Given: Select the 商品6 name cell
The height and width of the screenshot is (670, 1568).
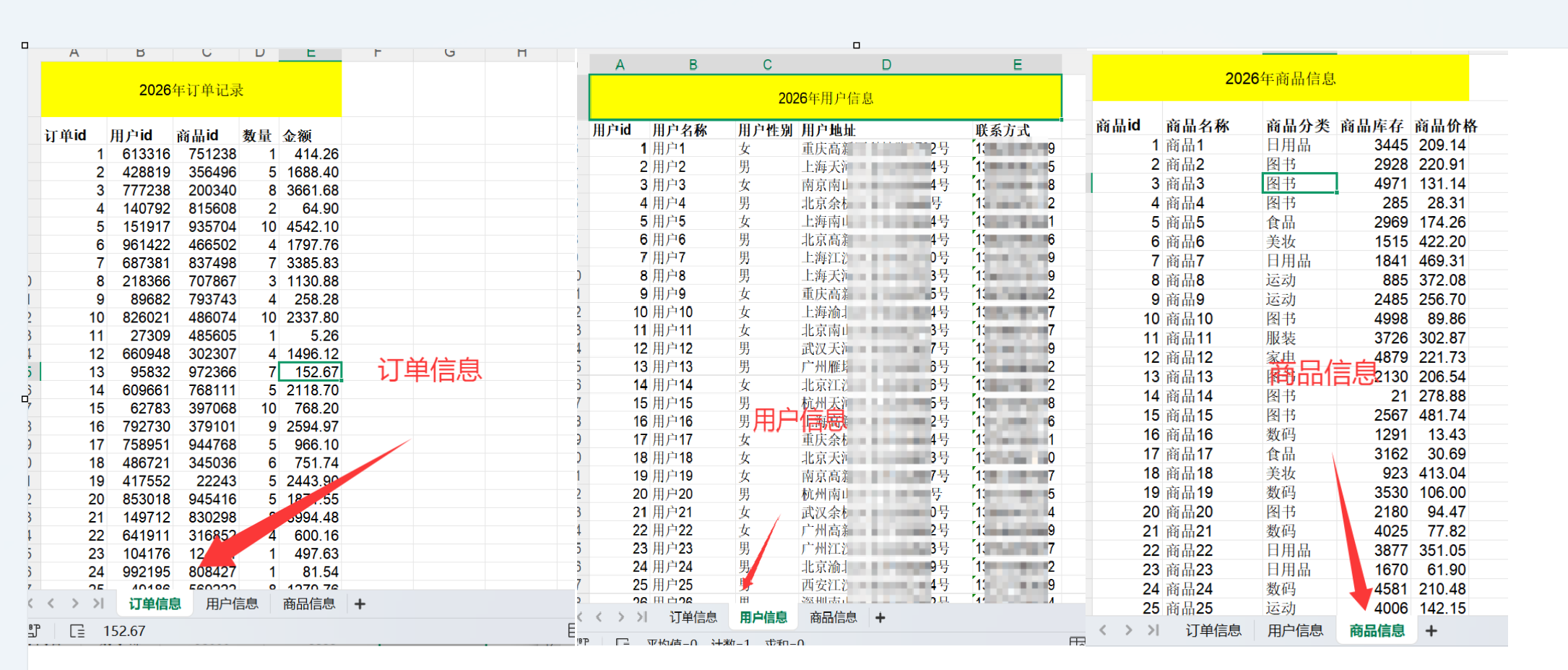Looking at the screenshot, I should [1213, 241].
